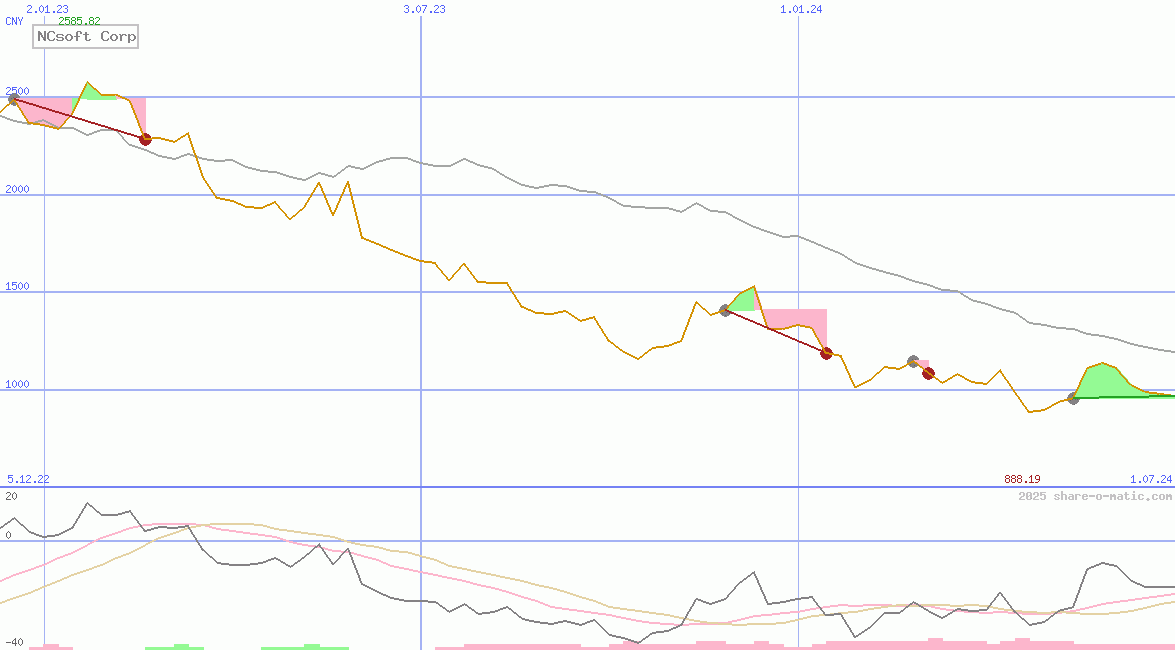Click the gray marker third from left
Screen dimensions: 1175x650
pyautogui.click(x=913, y=361)
